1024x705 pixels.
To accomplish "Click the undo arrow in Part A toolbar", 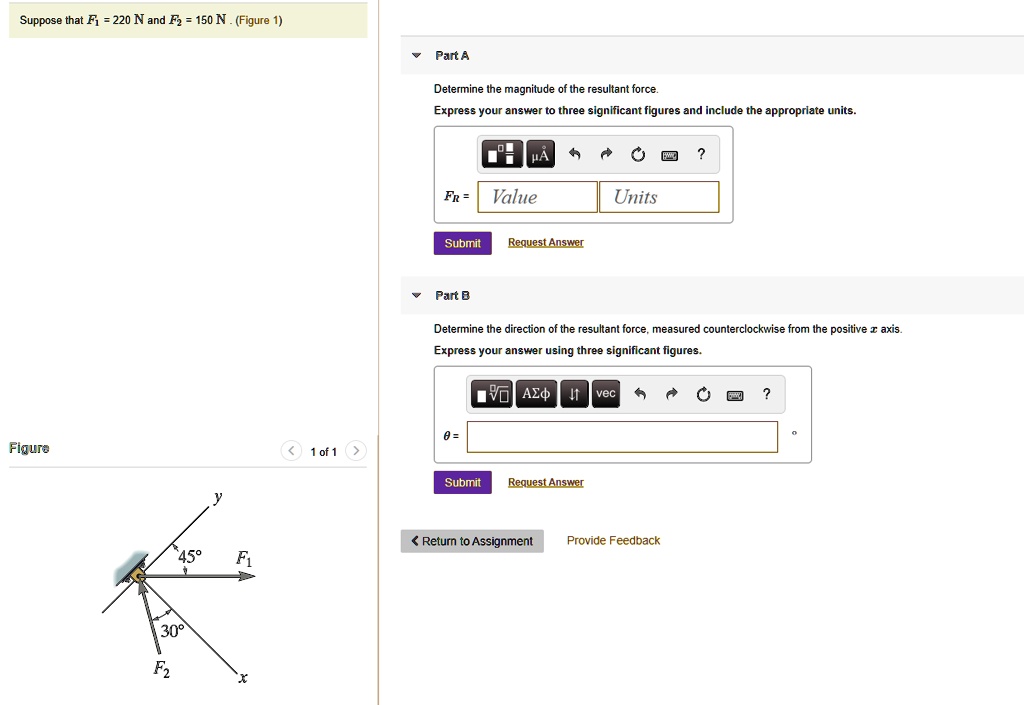I will tap(573, 154).
